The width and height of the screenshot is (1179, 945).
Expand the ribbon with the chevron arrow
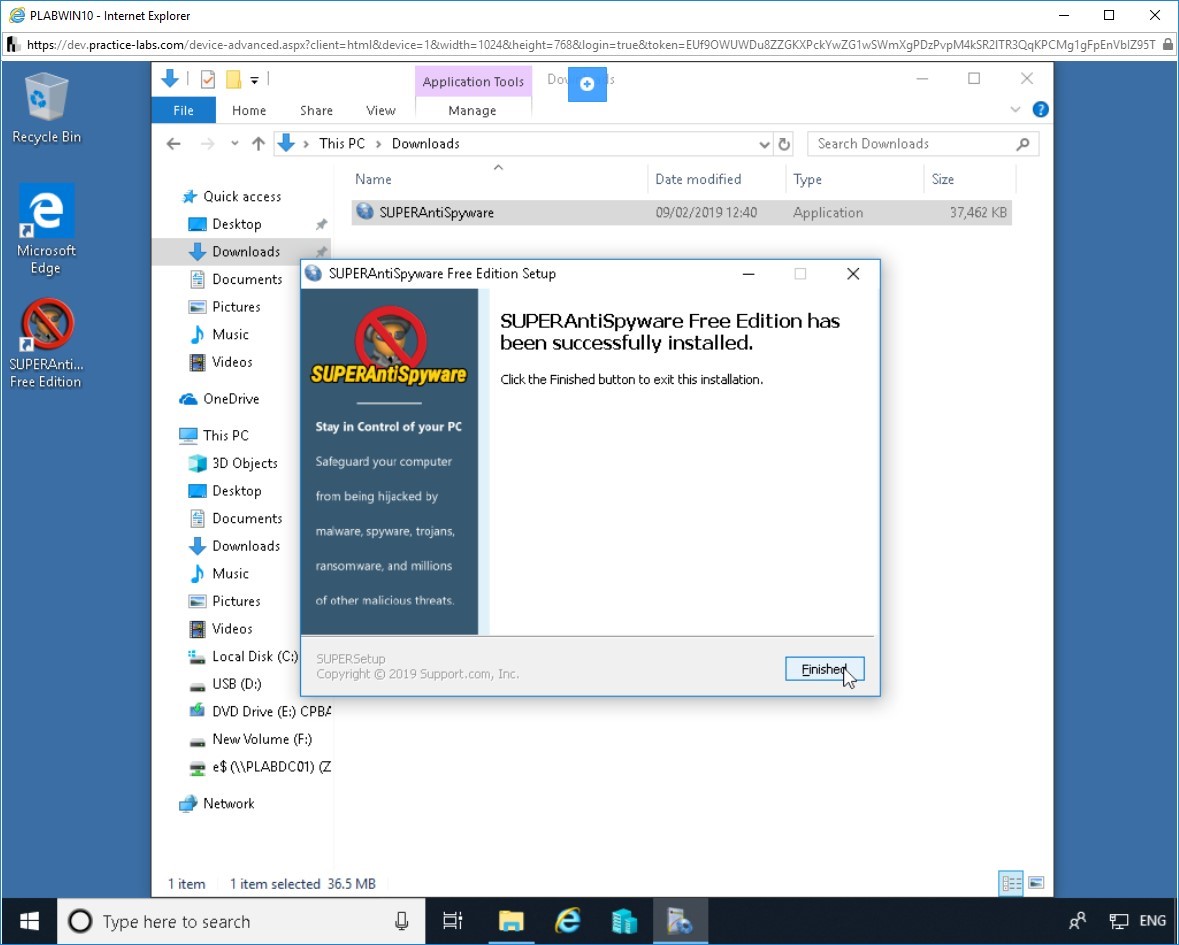tap(1015, 110)
